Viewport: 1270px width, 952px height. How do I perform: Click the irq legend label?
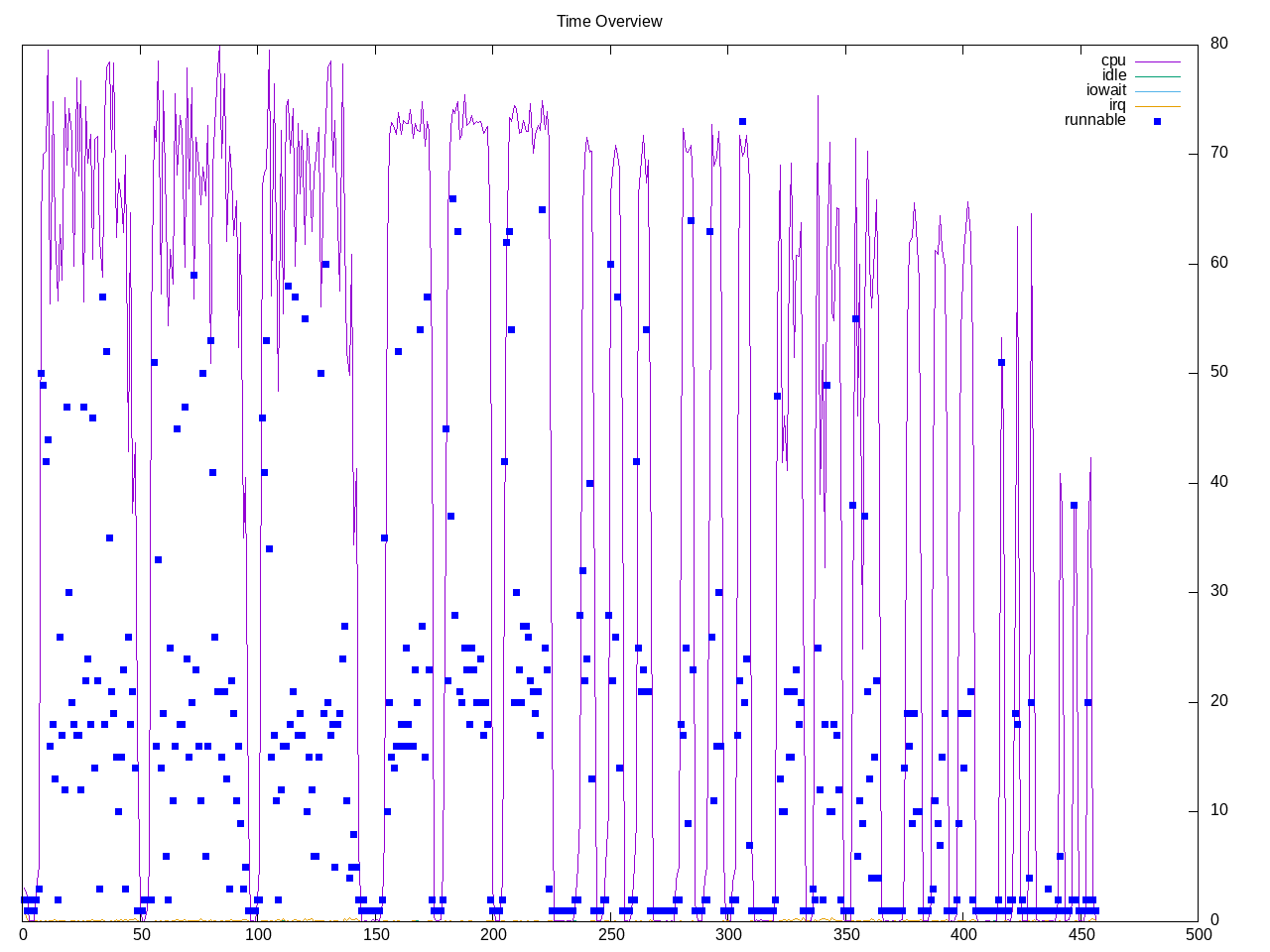tap(1117, 105)
